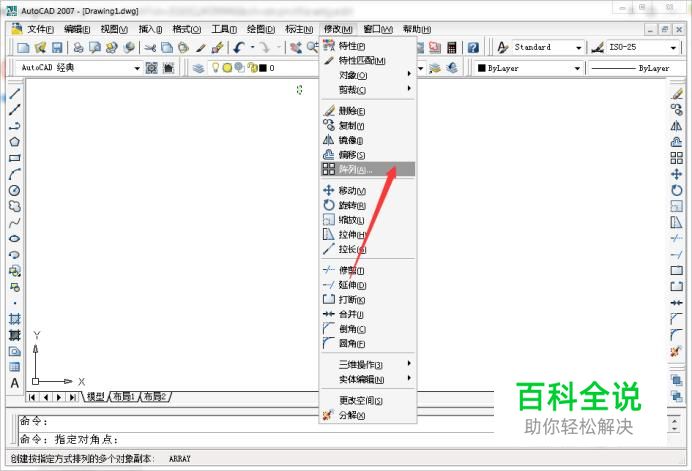Image resolution: width=692 pixels, height=471 pixels.
Task: Select the Revision Cloud tool
Action: 15,207
